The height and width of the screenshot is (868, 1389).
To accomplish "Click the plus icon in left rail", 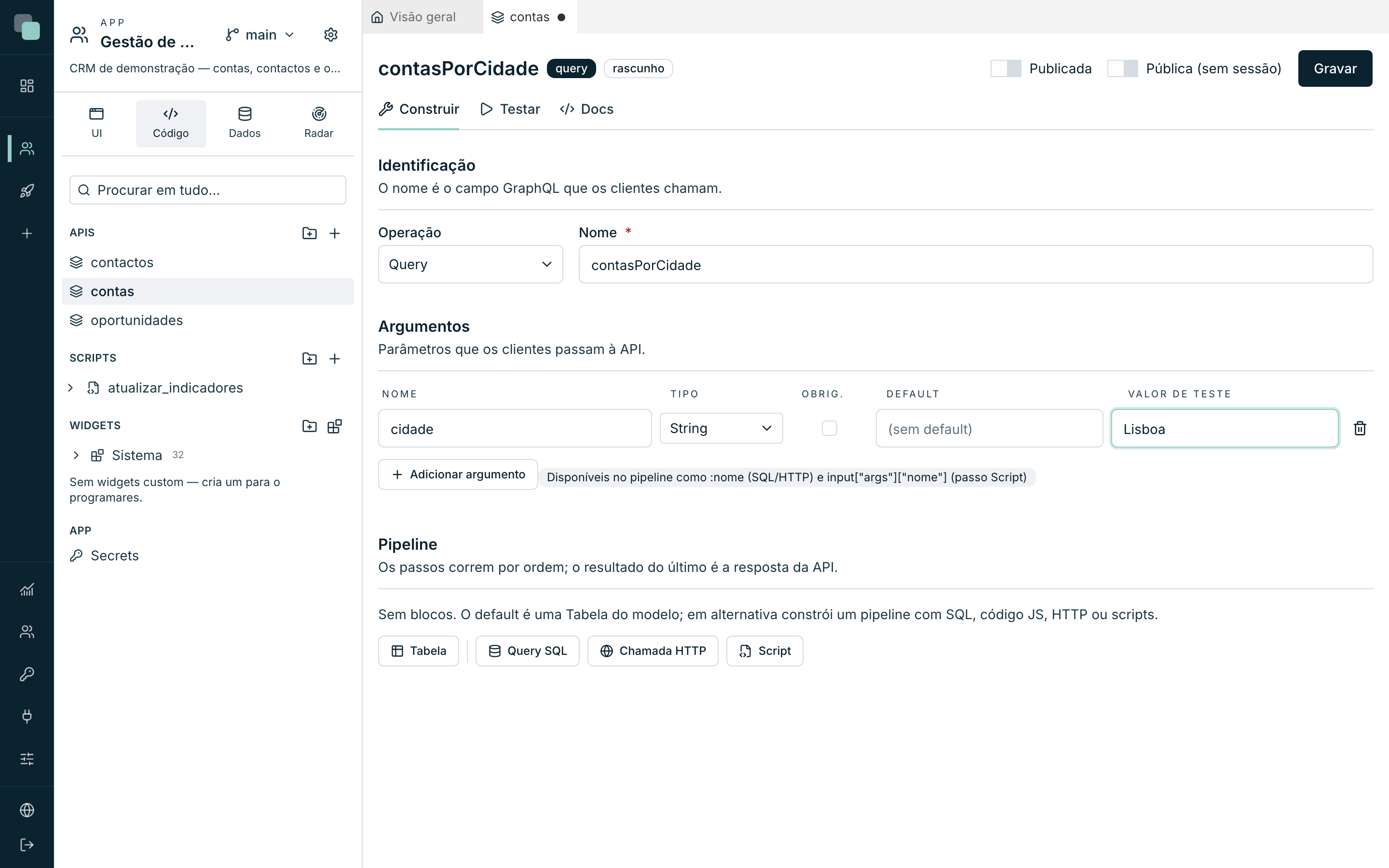I will click(27, 233).
